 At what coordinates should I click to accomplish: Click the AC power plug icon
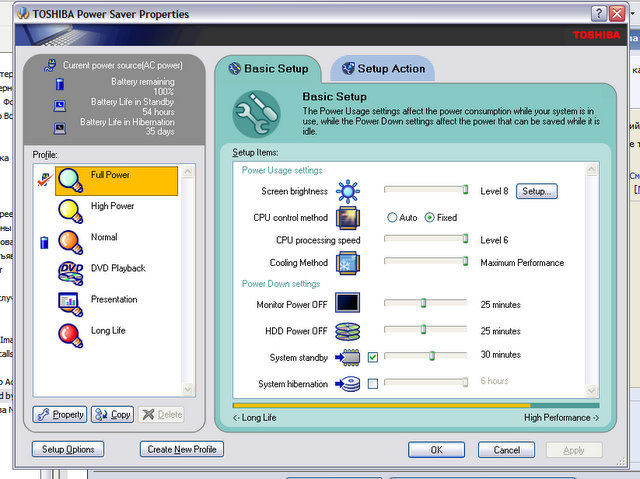pyautogui.click(x=50, y=65)
